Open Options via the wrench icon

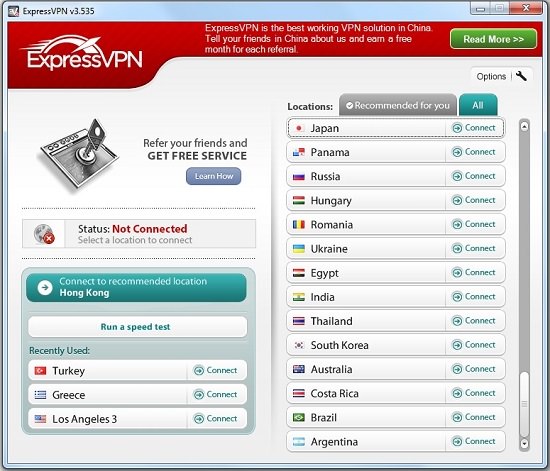[521, 76]
